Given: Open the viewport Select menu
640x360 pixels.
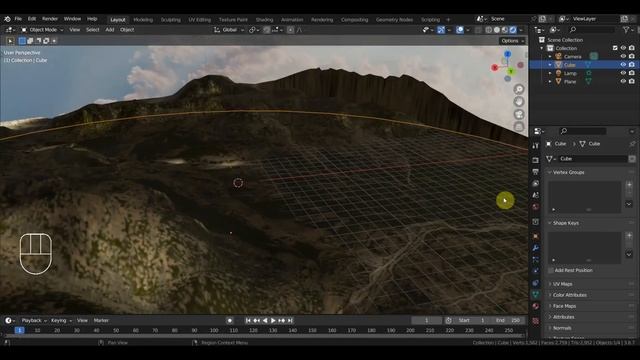Looking at the screenshot, I should pos(93,30).
